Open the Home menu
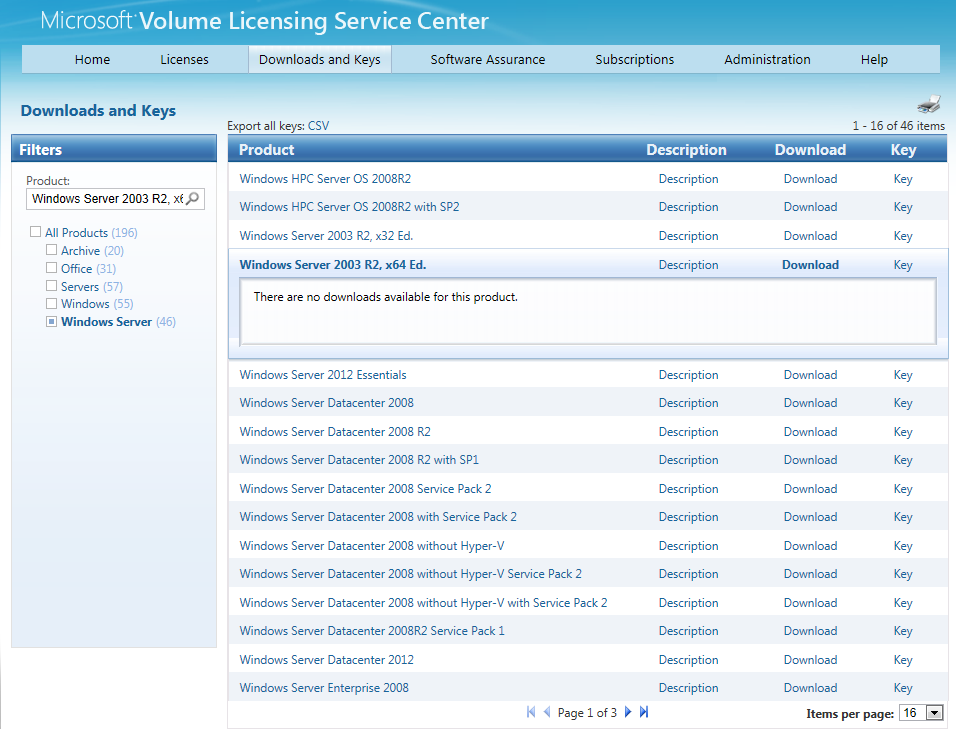956x729 pixels. (x=93, y=60)
